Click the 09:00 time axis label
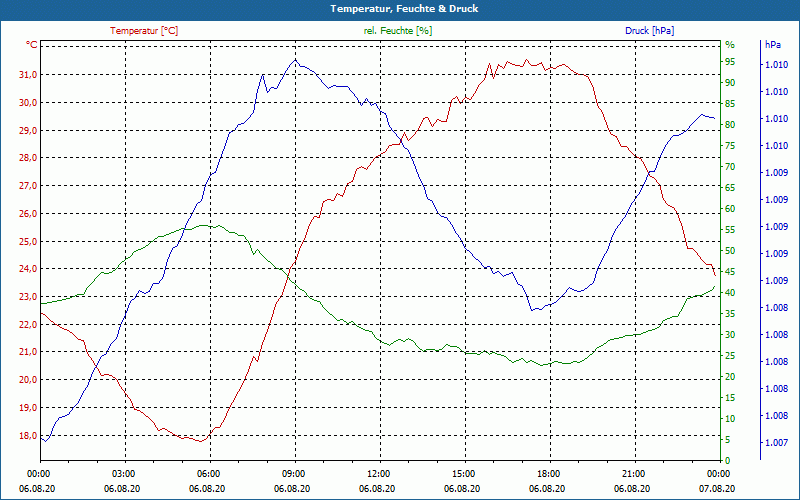 pos(294,473)
